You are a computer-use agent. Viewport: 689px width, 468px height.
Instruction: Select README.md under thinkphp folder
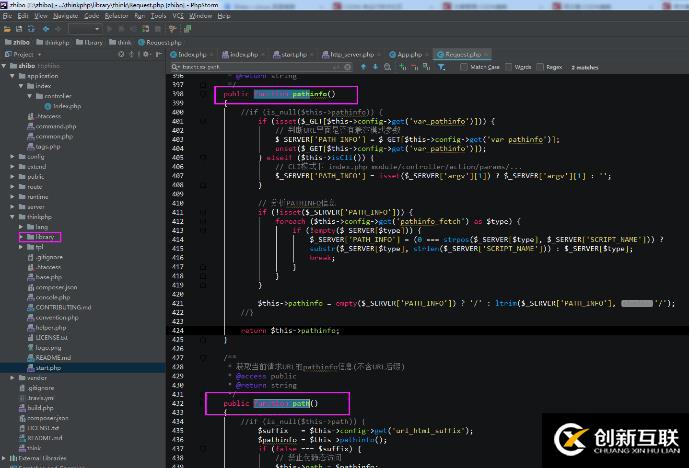(x=49, y=358)
